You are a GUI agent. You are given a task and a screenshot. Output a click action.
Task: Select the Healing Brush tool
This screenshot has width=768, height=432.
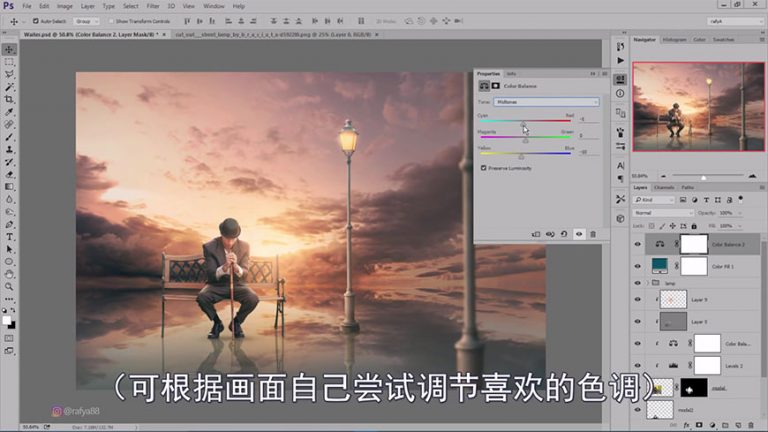tap(9, 124)
